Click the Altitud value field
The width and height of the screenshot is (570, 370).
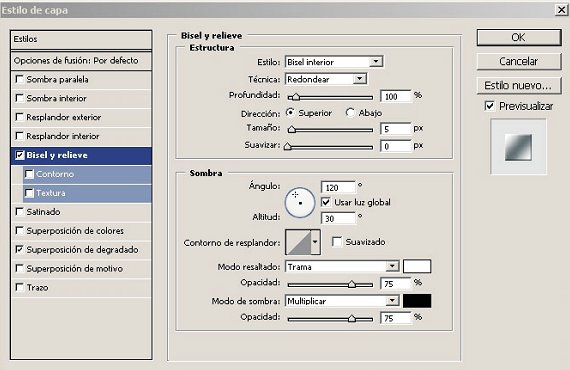[338, 218]
